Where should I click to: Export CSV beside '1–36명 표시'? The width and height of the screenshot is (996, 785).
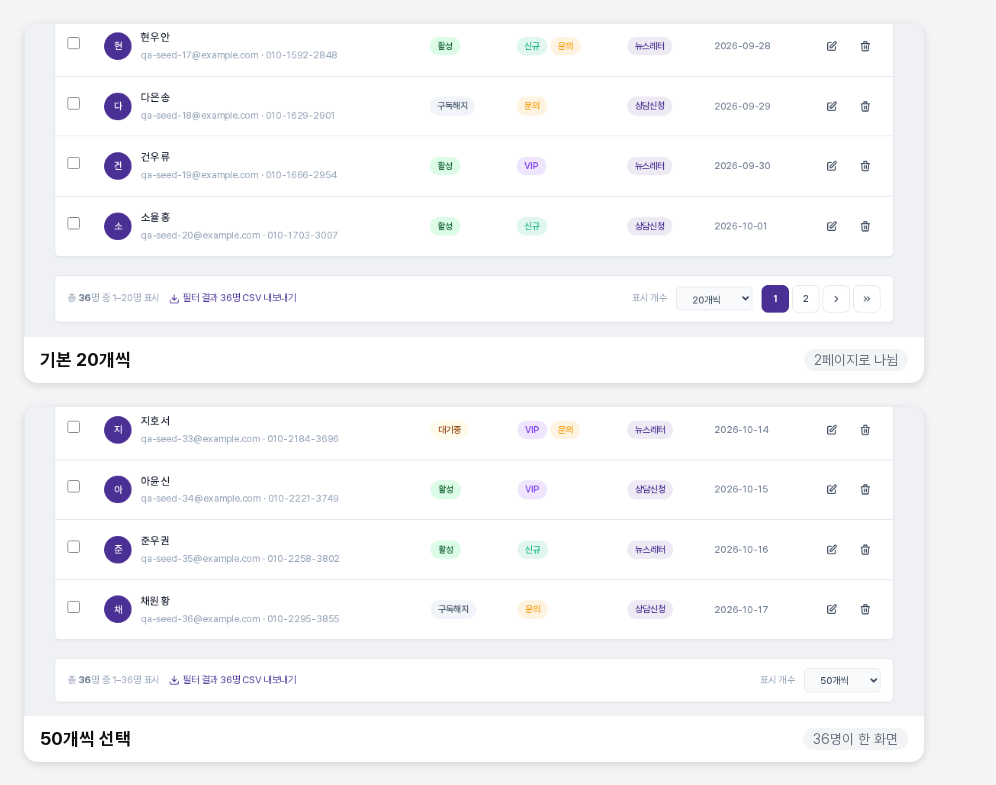pyautogui.click(x=233, y=680)
